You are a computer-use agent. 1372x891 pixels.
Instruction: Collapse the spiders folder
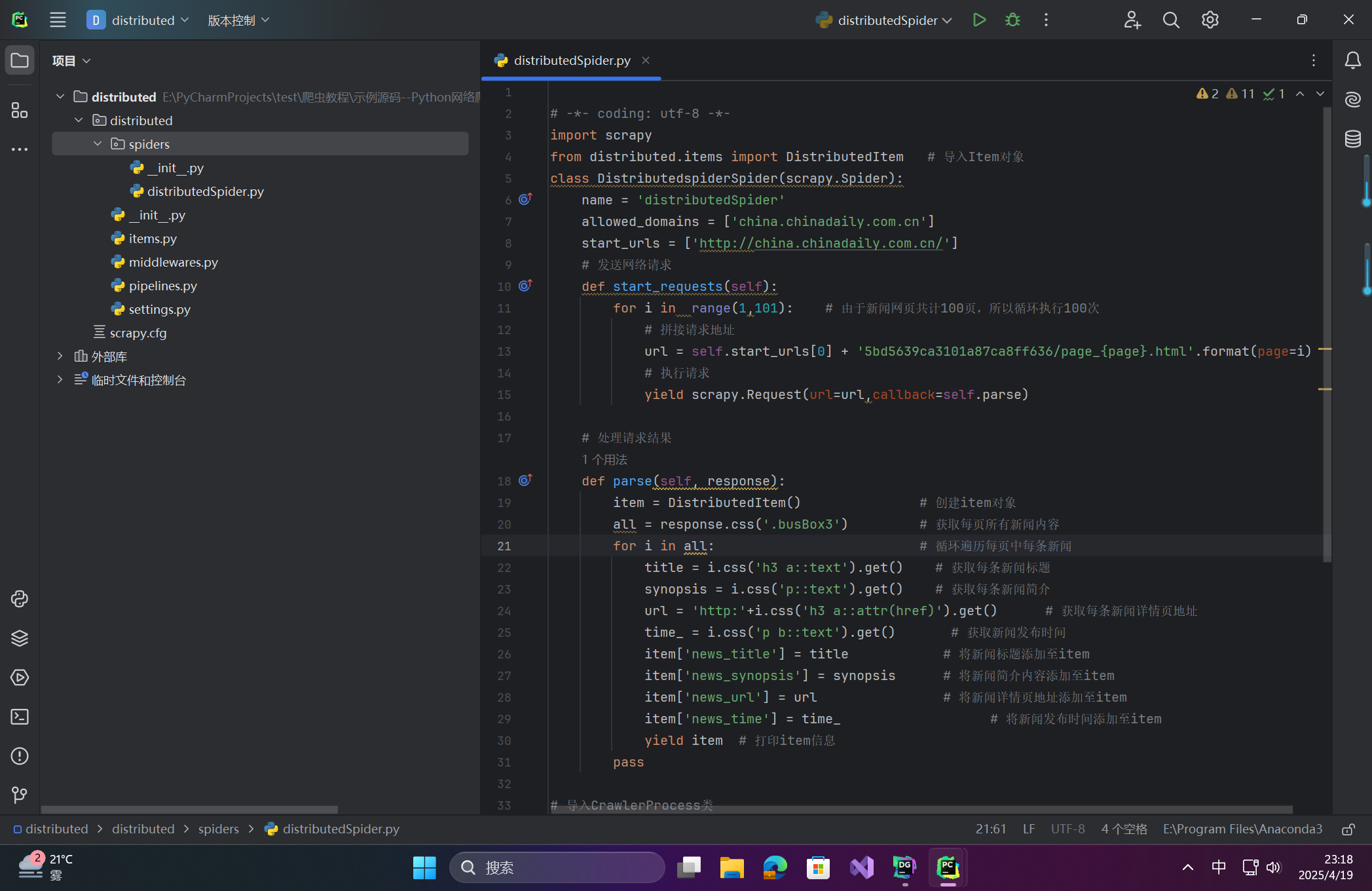coord(98,143)
